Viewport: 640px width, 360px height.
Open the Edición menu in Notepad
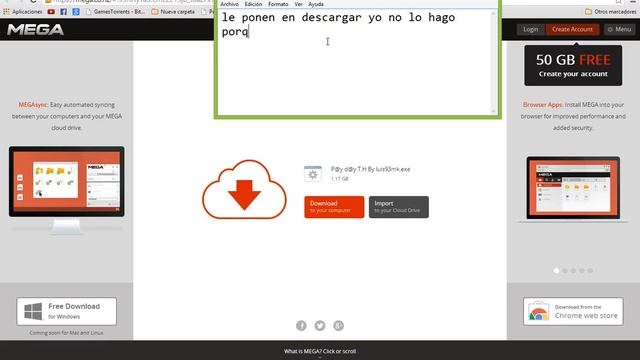(253, 4)
